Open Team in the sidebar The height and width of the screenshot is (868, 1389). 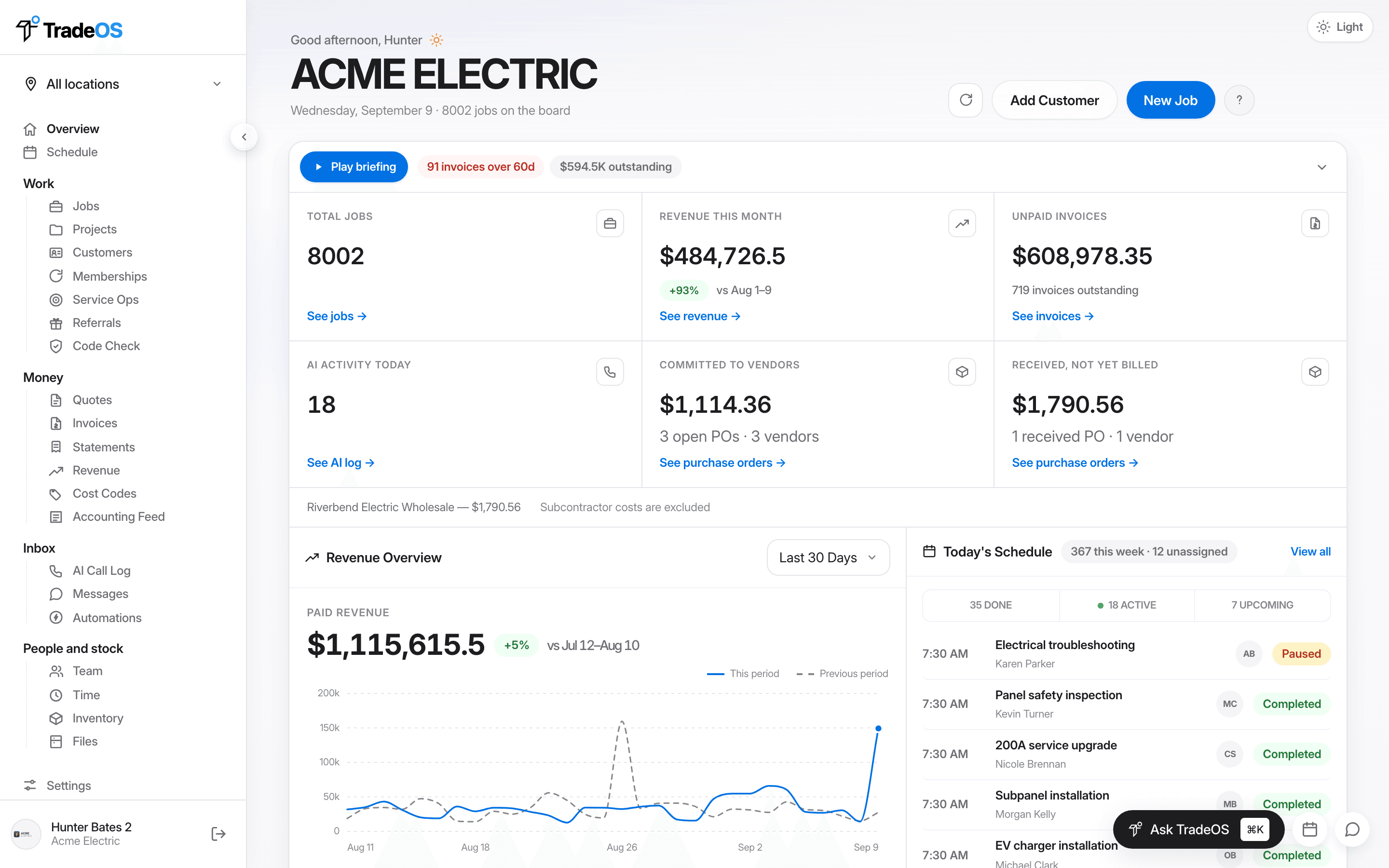(x=76, y=671)
